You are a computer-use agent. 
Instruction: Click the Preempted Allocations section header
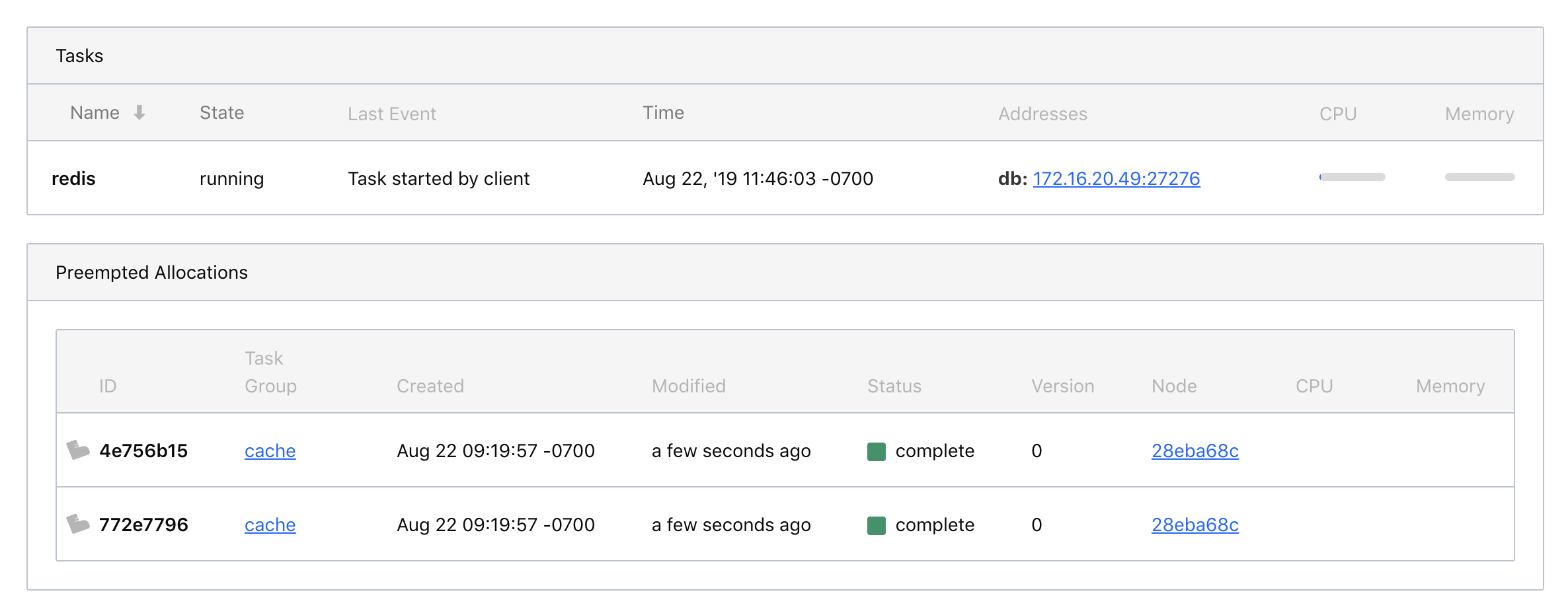coord(151,273)
